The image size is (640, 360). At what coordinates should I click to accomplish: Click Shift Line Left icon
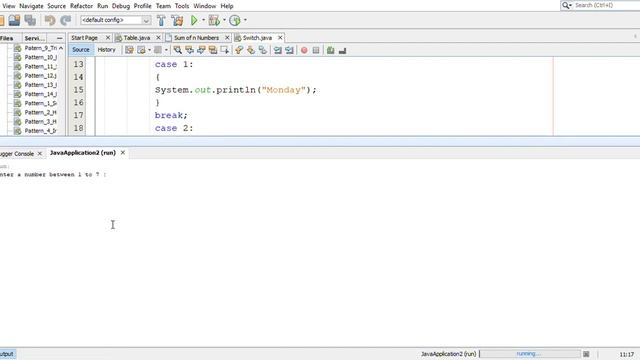278,50
